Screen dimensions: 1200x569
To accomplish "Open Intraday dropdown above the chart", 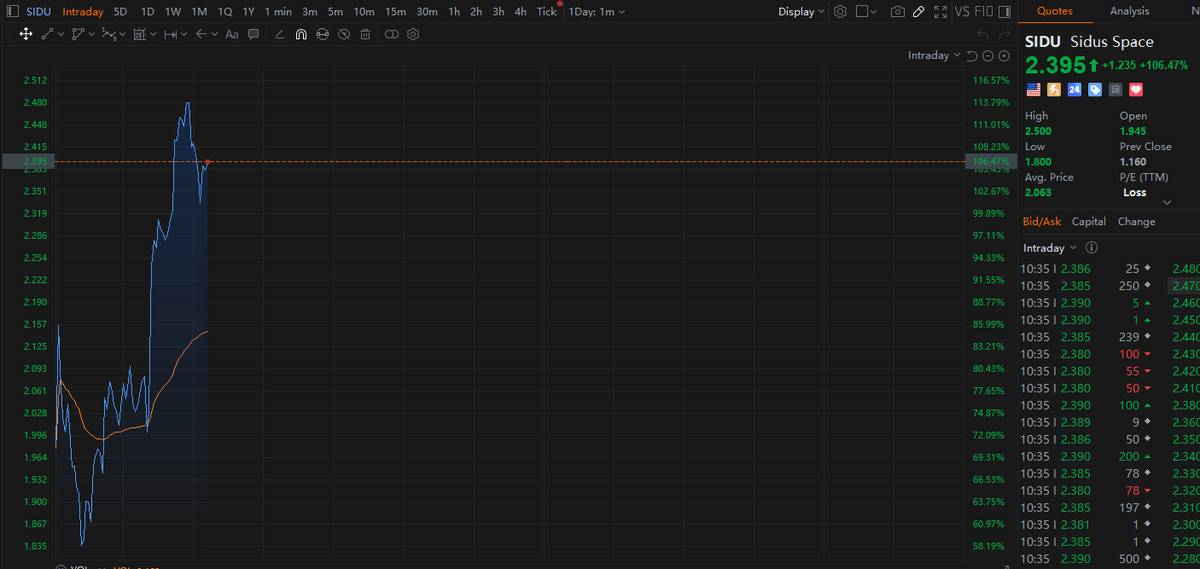I will pos(934,56).
